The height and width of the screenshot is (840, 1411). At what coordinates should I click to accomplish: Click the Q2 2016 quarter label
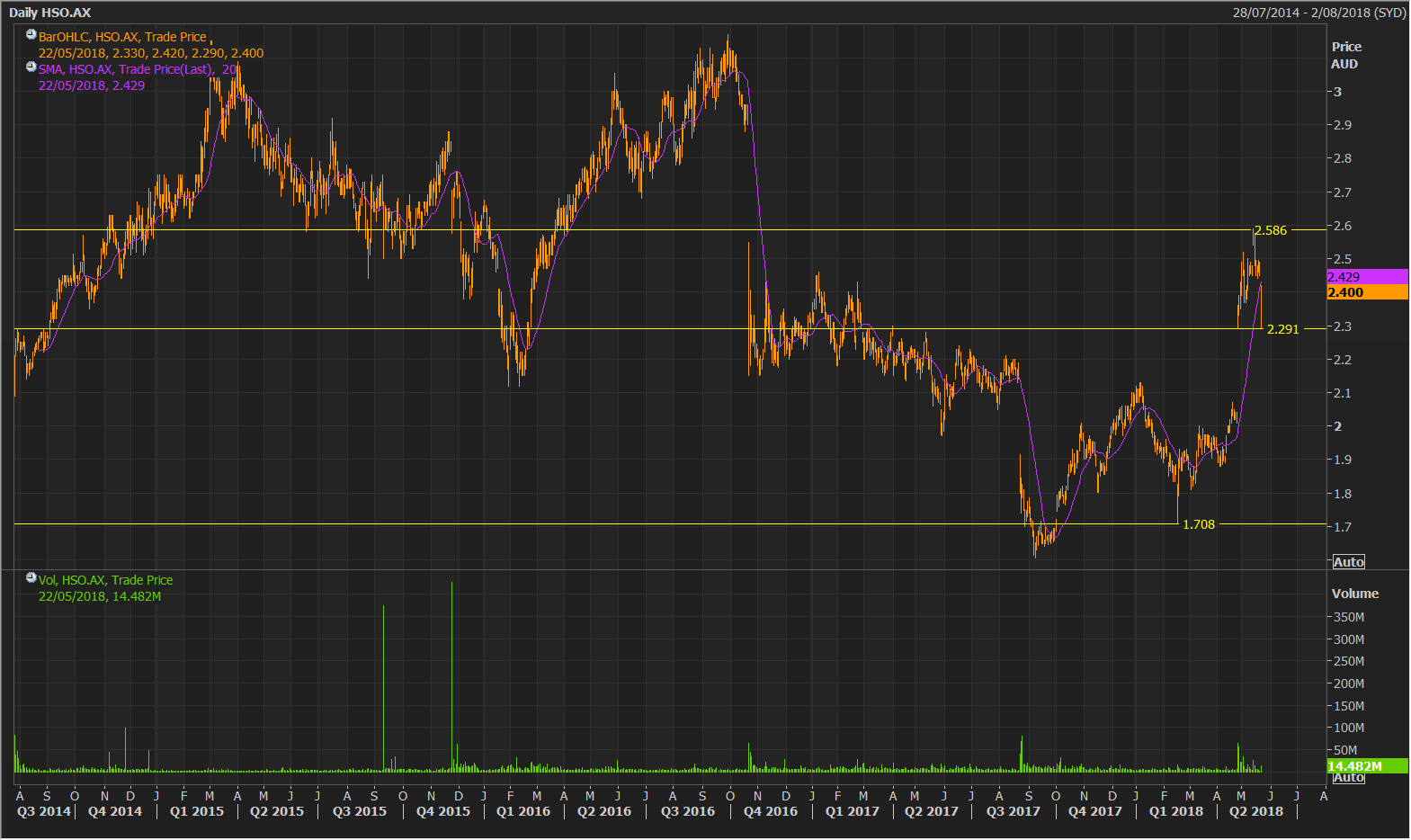click(x=604, y=811)
